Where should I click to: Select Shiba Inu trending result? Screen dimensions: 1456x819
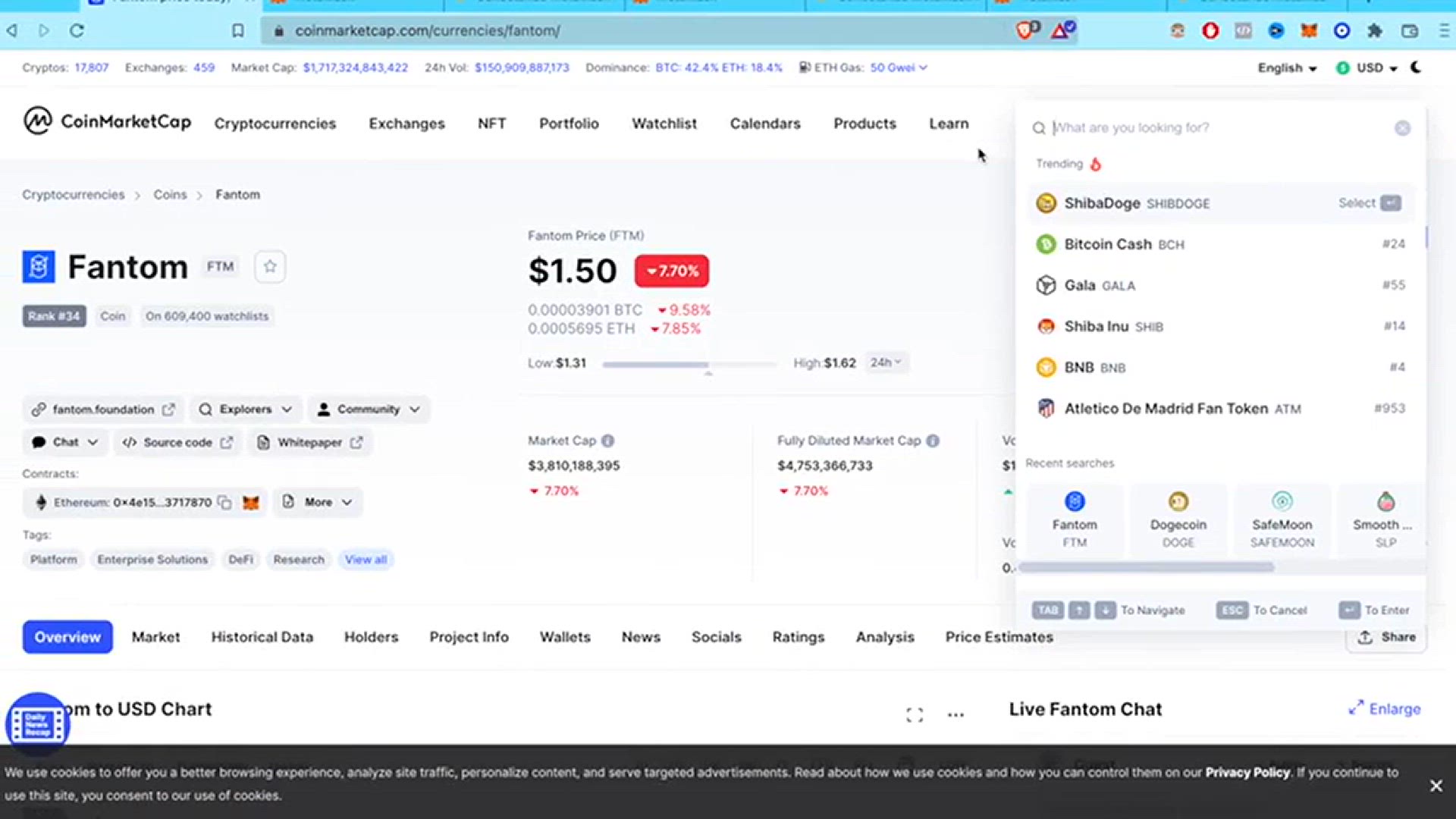click(x=1221, y=326)
